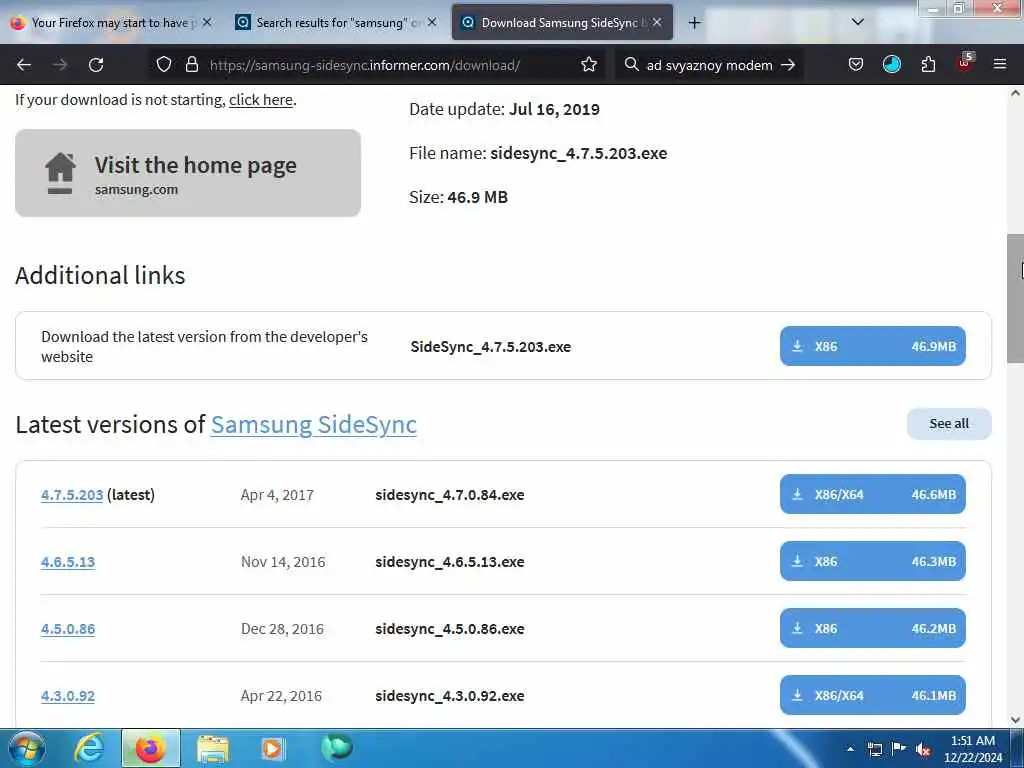Open a new browser tab
Image resolution: width=1024 pixels, height=768 pixels.
click(694, 23)
